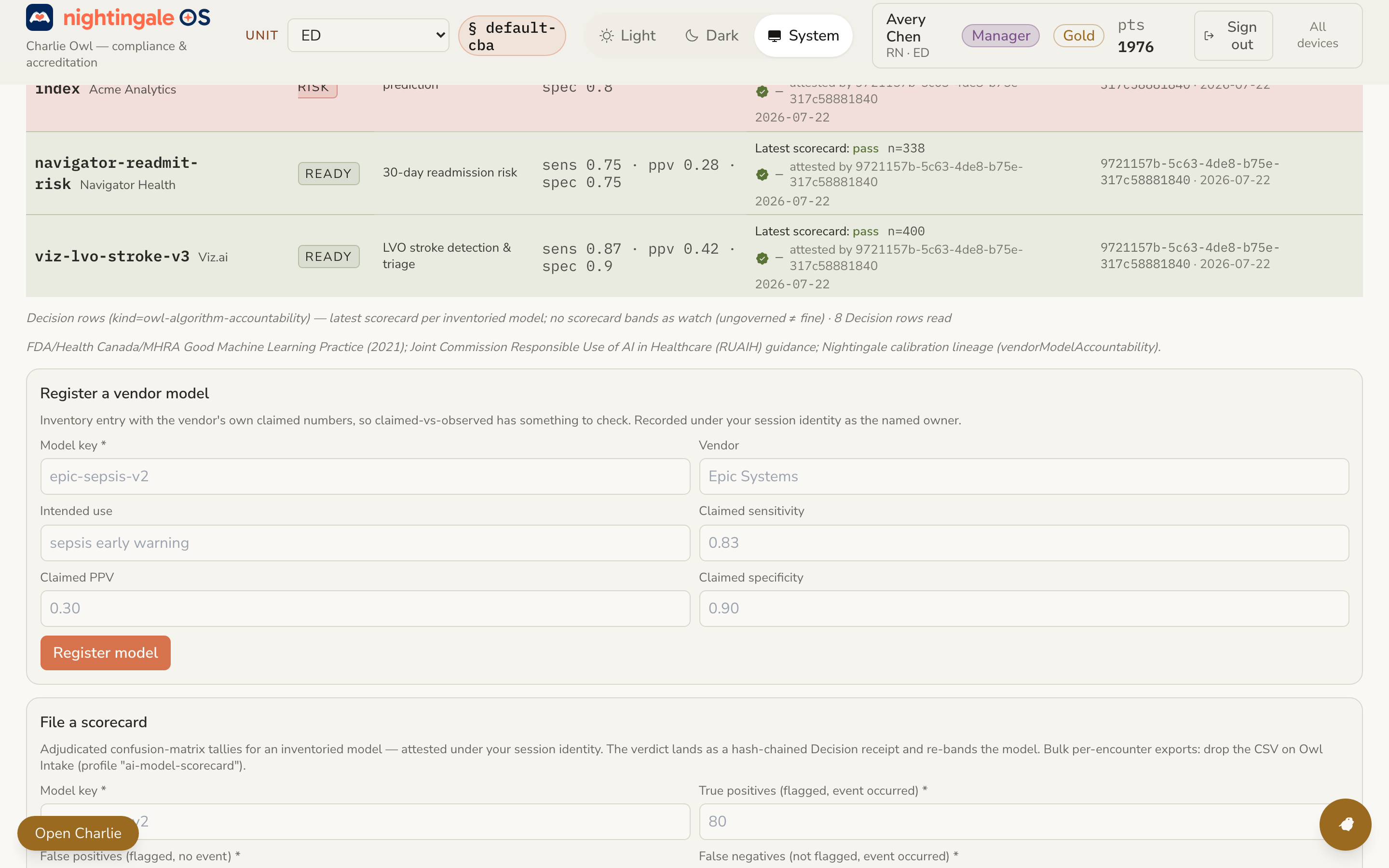This screenshot has width=1389, height=868.
Task: Click the Avery Chen user name
Action: tap(906, 27)
